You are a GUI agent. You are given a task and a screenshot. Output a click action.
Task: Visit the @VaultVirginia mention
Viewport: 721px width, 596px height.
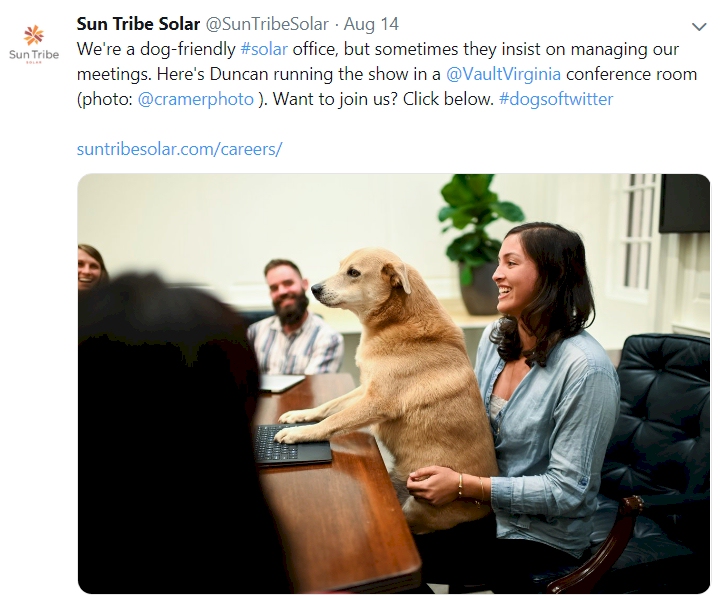[504, 74]
